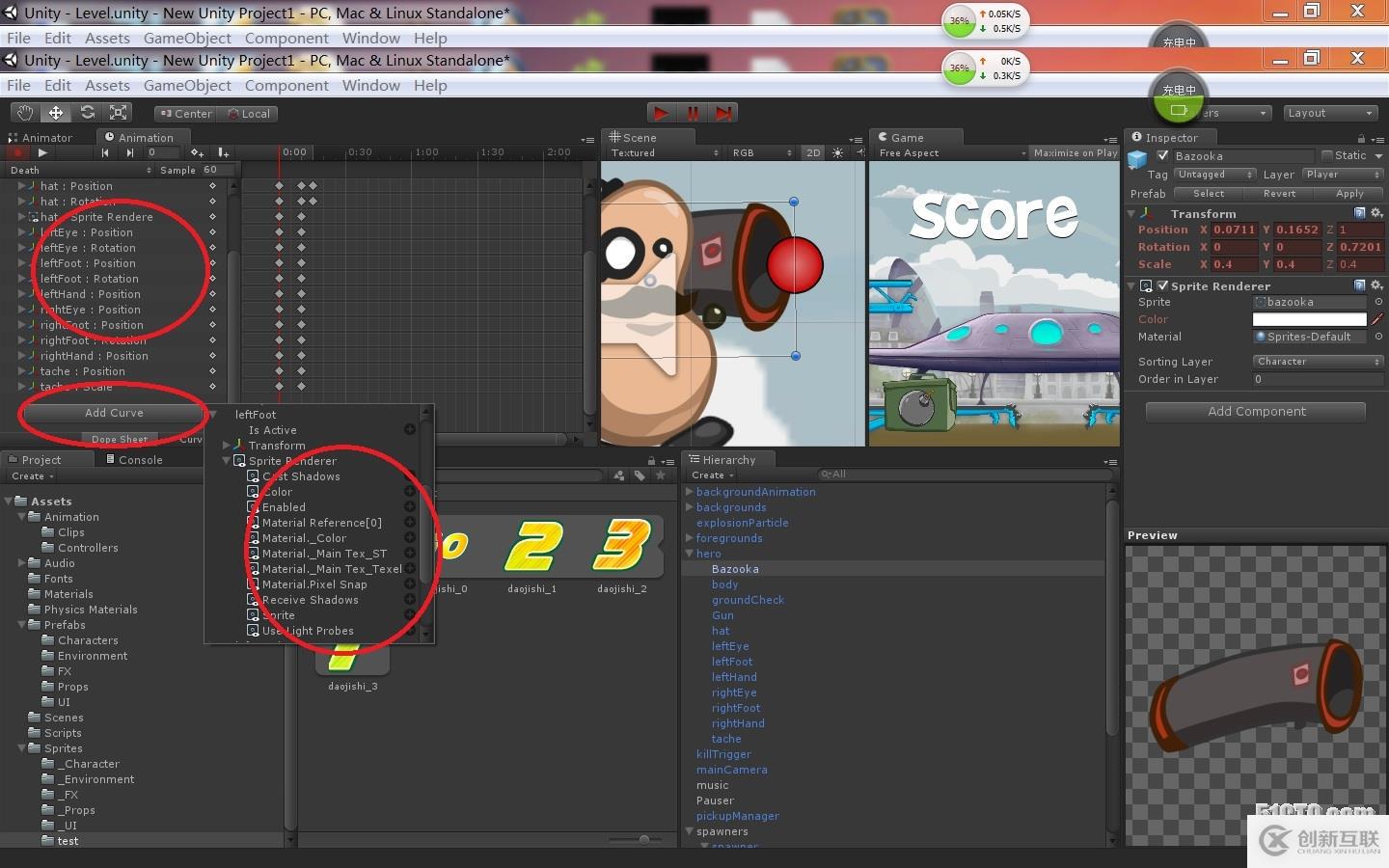
Task: Toggle scene lighting sun icon
Action: tap(837, 152)
